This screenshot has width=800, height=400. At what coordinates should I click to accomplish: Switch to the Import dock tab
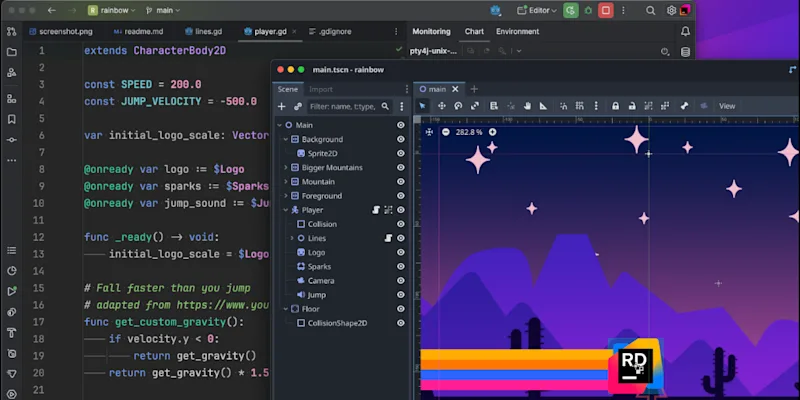(321, 89)
